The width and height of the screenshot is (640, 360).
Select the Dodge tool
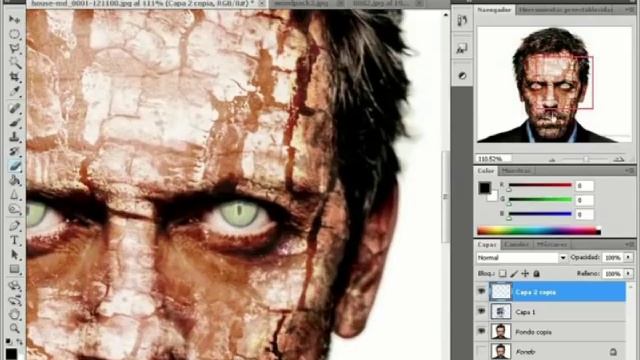(x=14, y=209)
